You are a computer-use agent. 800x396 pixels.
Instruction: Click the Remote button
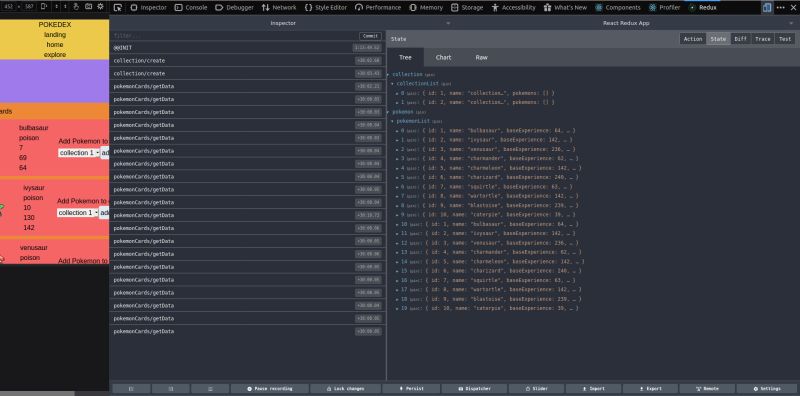pos(707,389)
